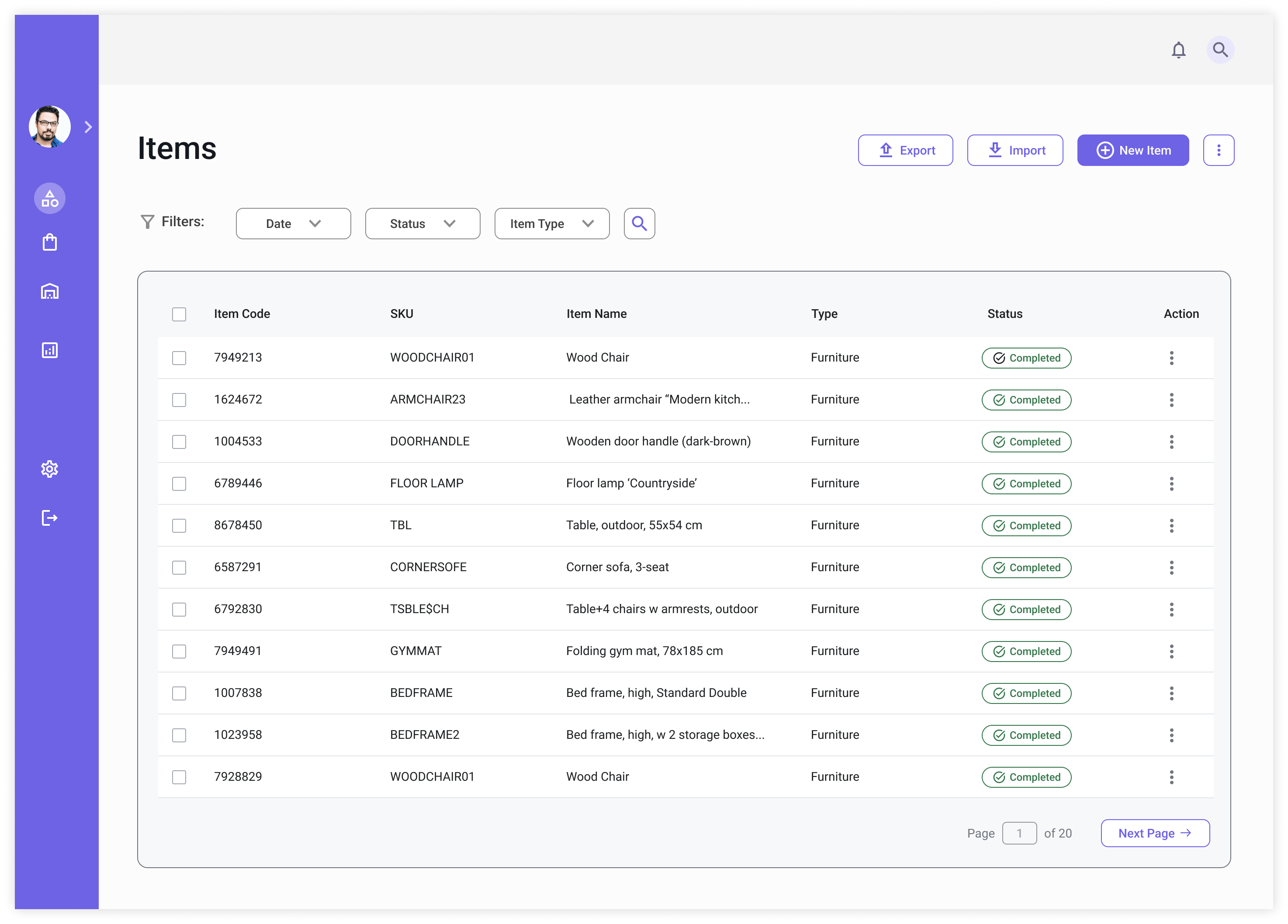This screenshot has height=924, width=1288.
Task: Click the logout icon in sidebar
Action: (50, 517)
